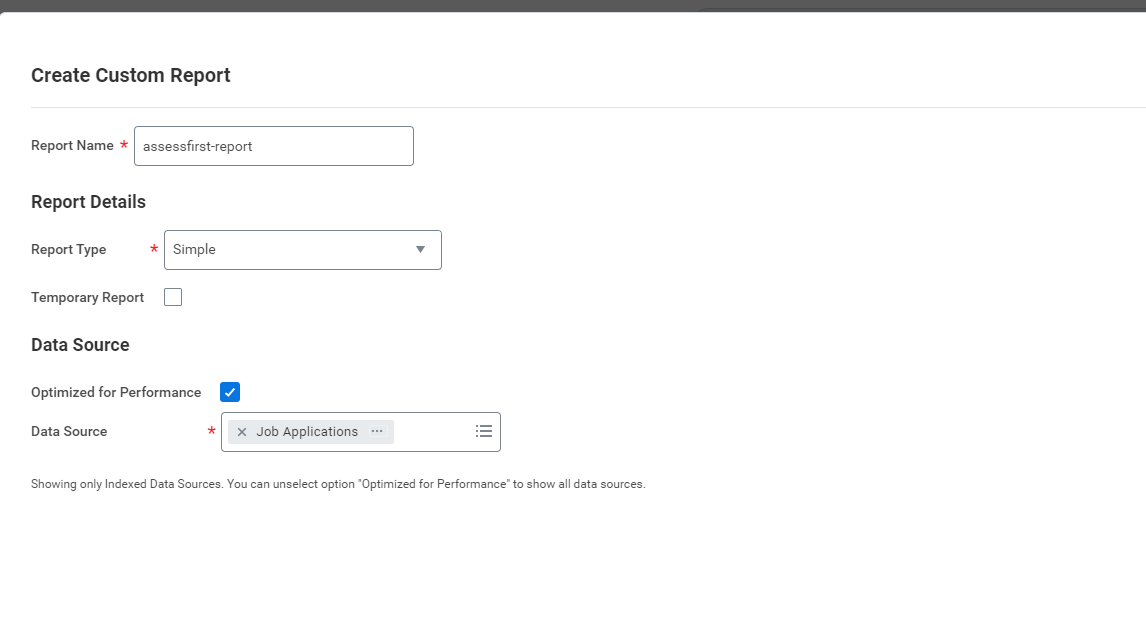Click the Temporary Report label text
The image size is (1146, 628).
(x=87, y=298)
